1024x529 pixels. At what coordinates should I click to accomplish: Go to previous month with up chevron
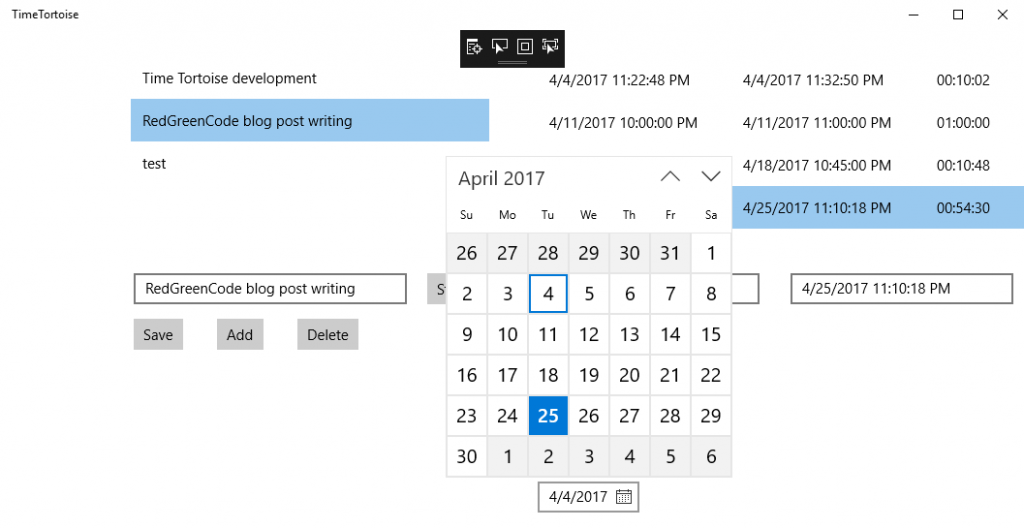[x=670, y=177]
